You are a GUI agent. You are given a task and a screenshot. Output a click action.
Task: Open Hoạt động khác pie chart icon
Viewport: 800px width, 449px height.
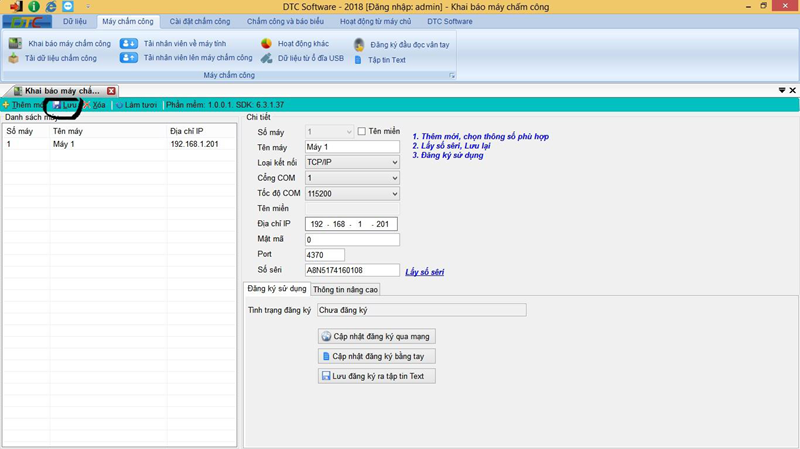(266, 44)
